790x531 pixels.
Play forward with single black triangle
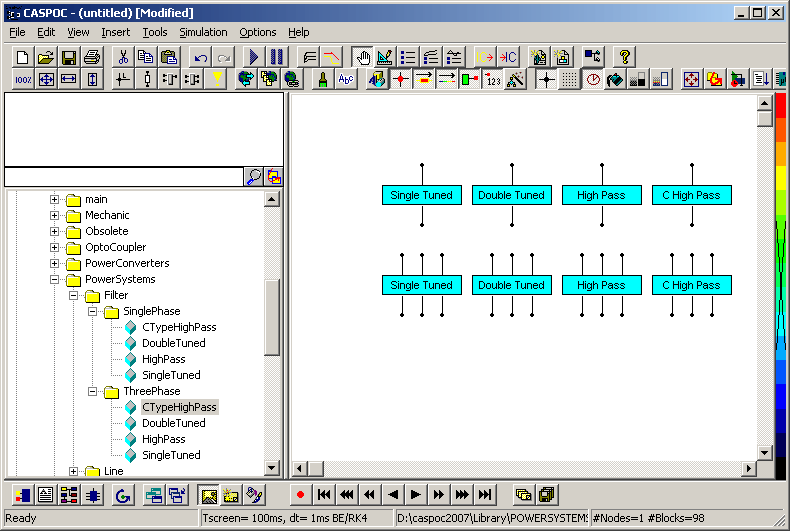point(416,495)
